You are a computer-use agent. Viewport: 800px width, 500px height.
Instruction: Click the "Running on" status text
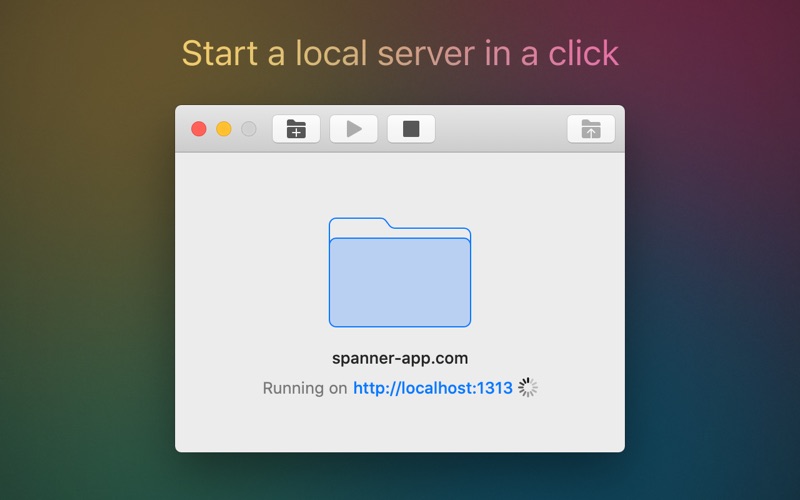pos(305,388)
